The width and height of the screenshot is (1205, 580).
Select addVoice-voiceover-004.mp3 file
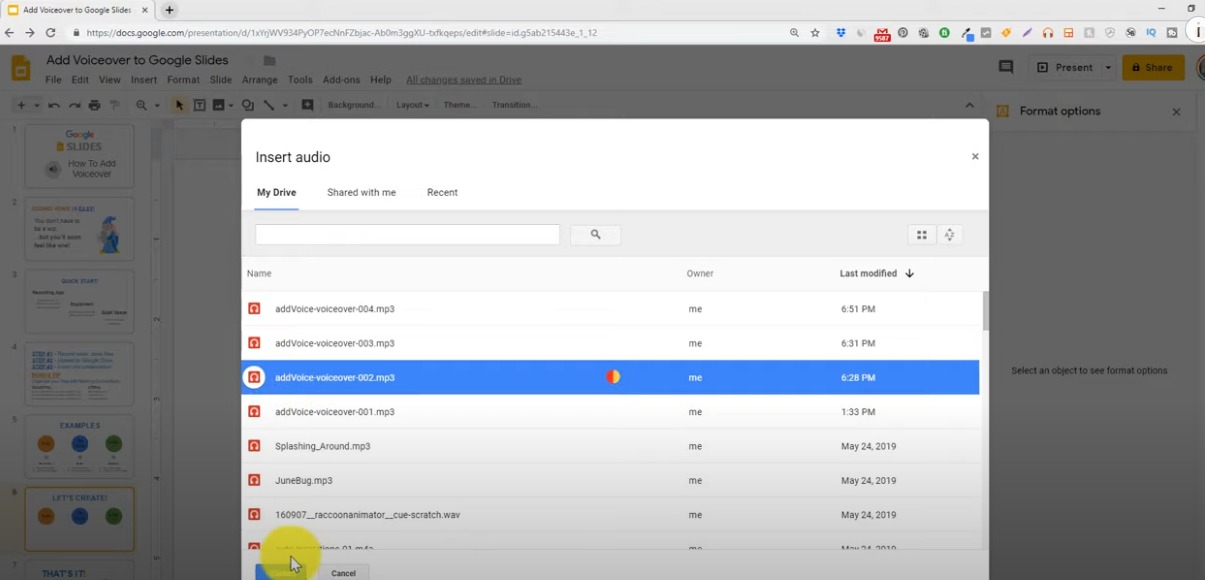334,309
